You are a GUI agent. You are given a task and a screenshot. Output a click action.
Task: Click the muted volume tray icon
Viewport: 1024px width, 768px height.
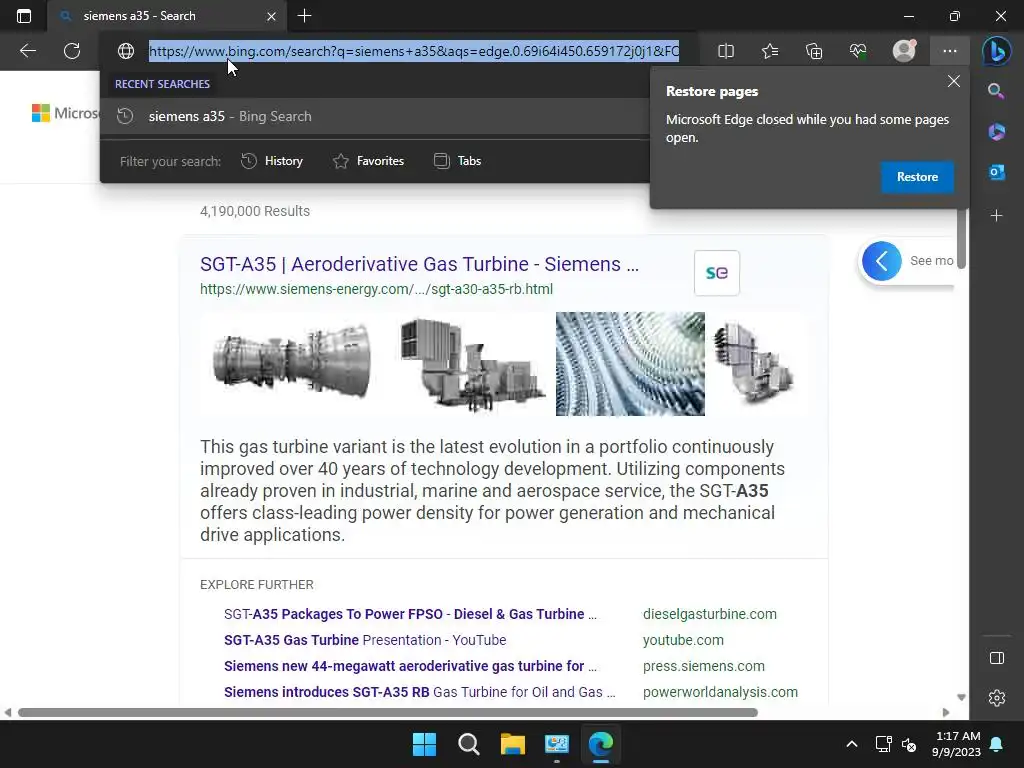pyautogui.click(x=909, y=744)
